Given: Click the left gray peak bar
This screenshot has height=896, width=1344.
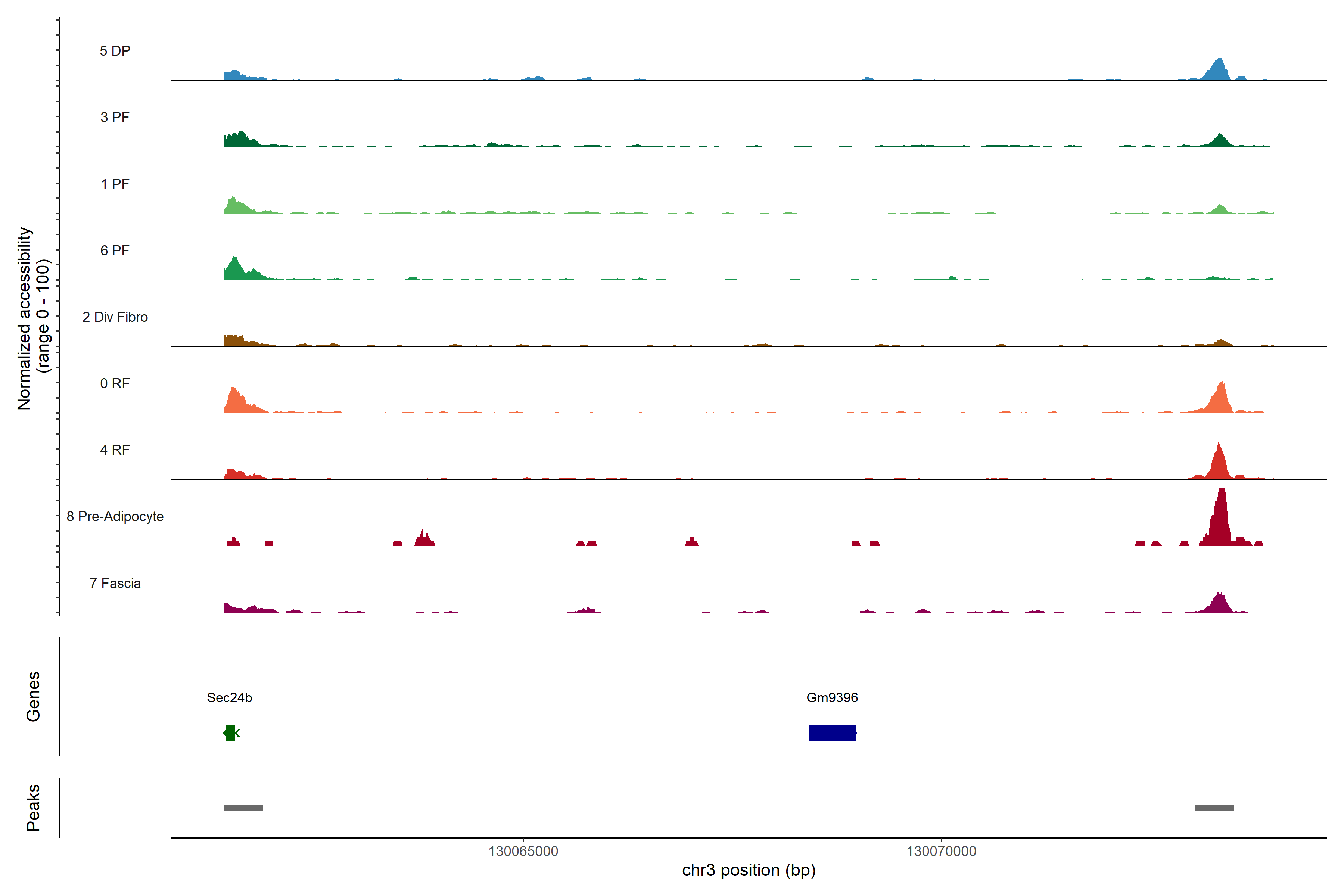Looking at the screenshot, I should pos(243,808).
